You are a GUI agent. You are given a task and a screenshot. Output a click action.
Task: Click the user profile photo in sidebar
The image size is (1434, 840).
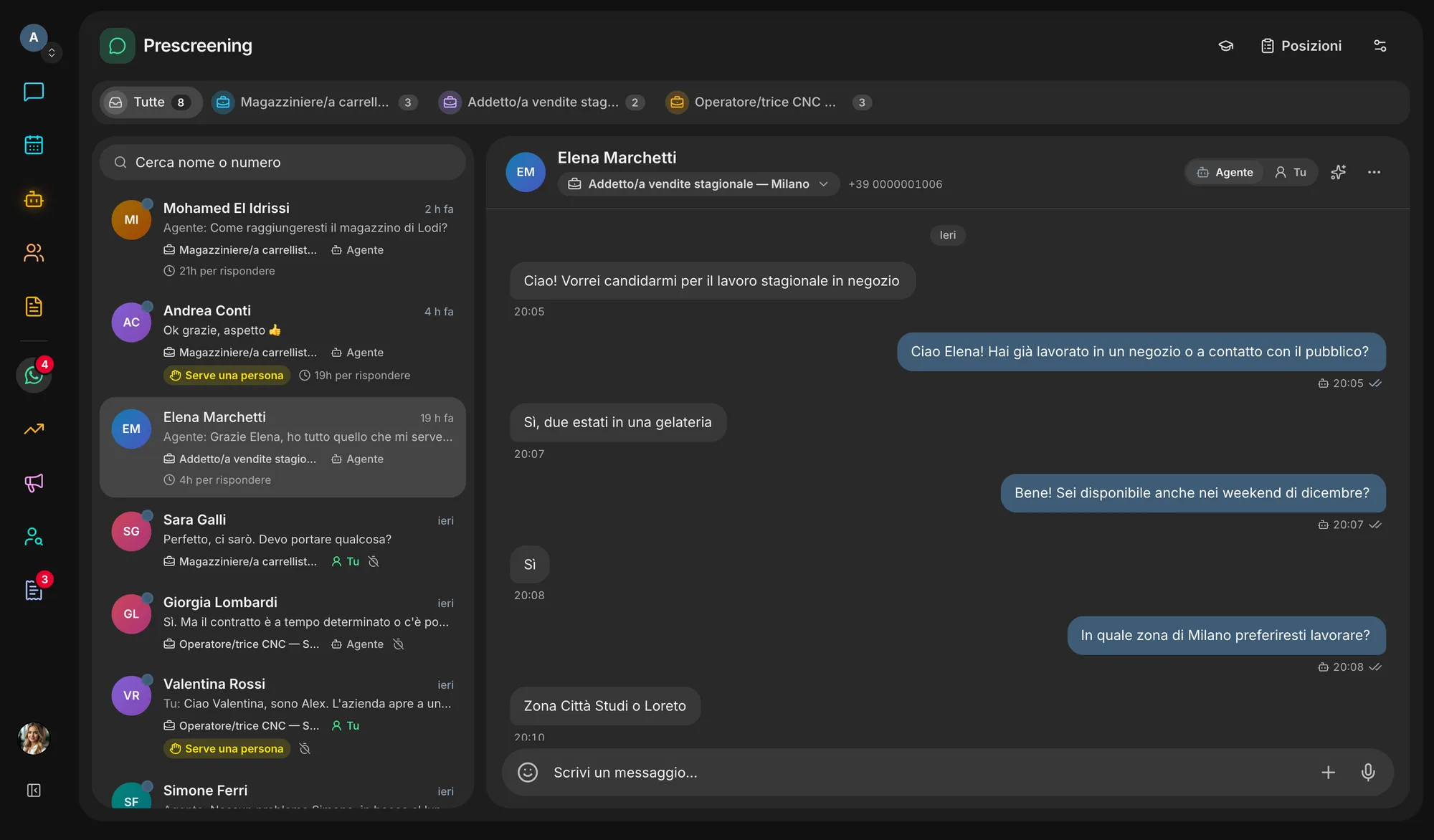(34, 738)
